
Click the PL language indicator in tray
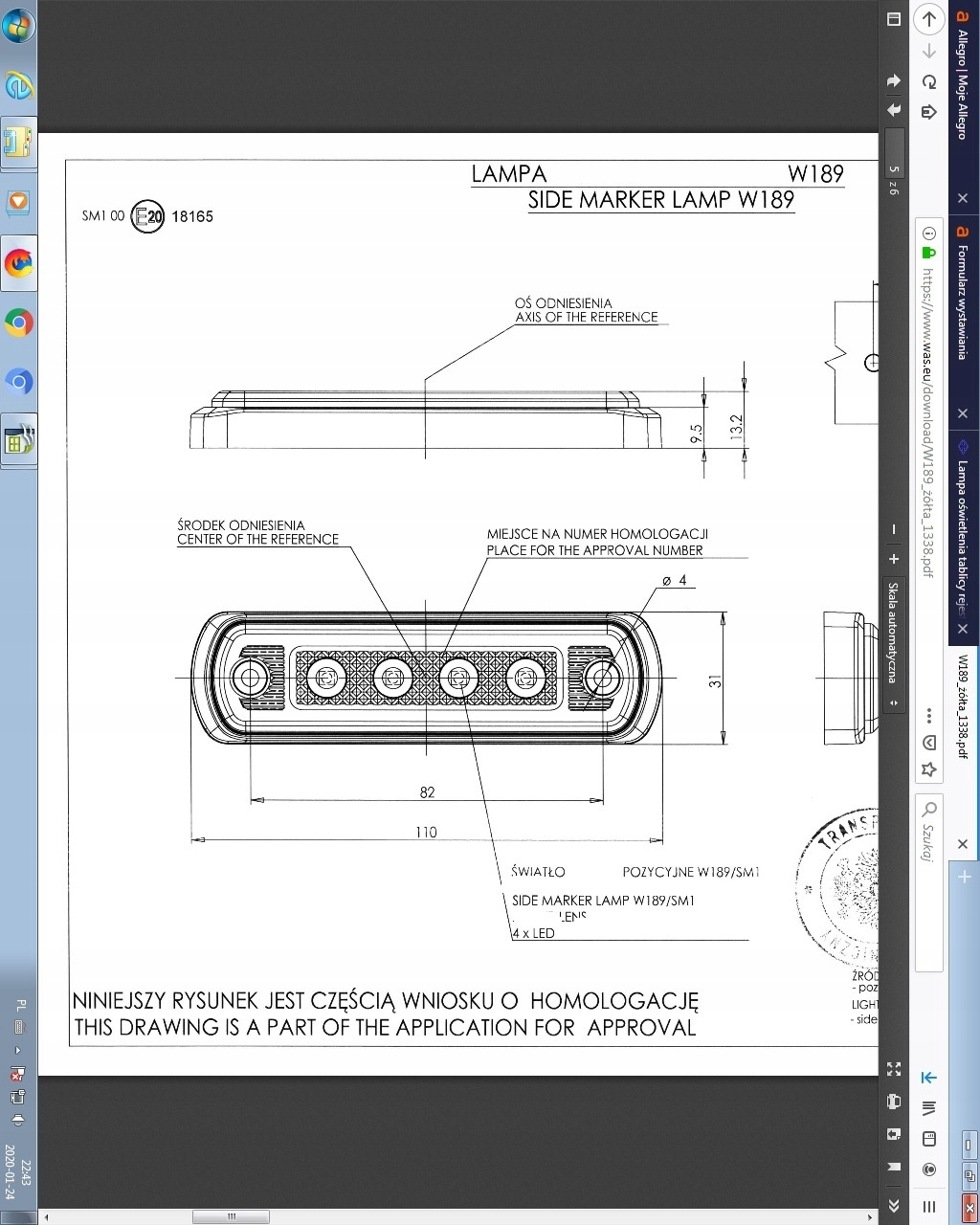coord(21,1005)
